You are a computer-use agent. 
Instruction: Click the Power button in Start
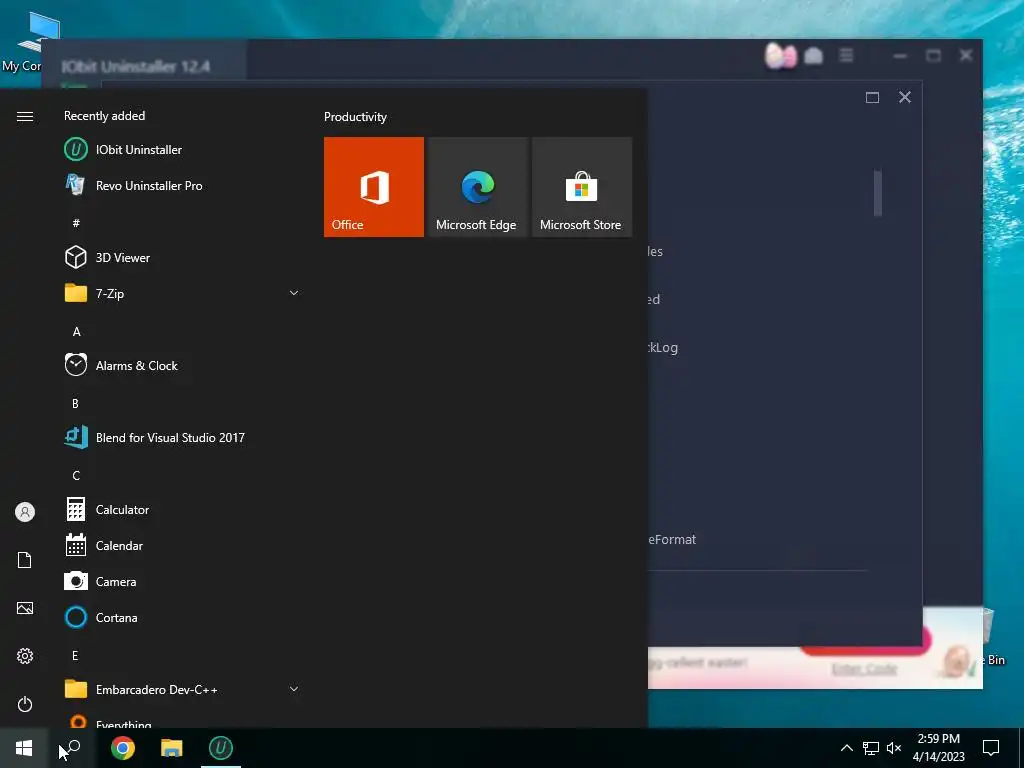(x=25, y=704)
